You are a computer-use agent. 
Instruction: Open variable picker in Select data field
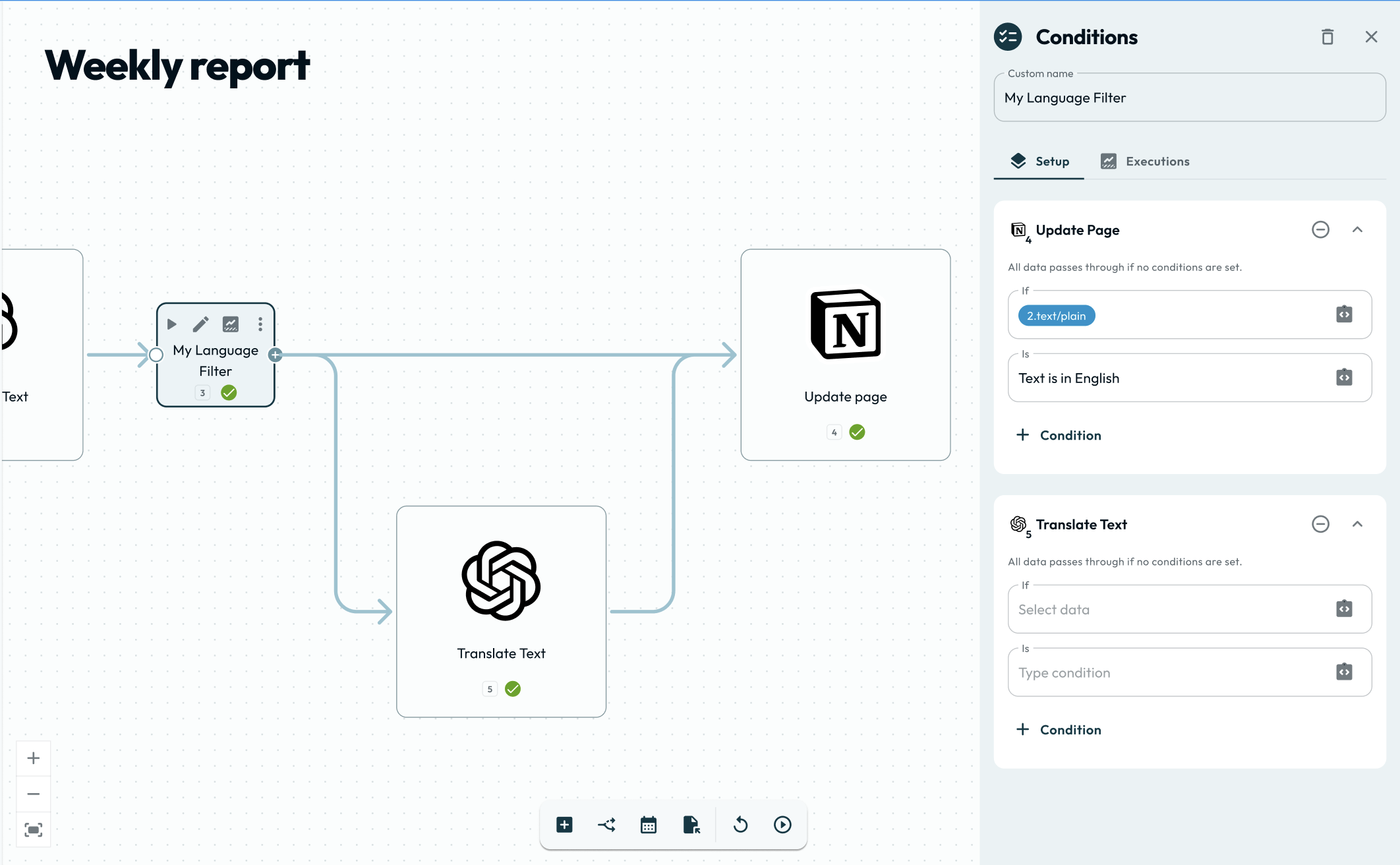coord(1344,609)
